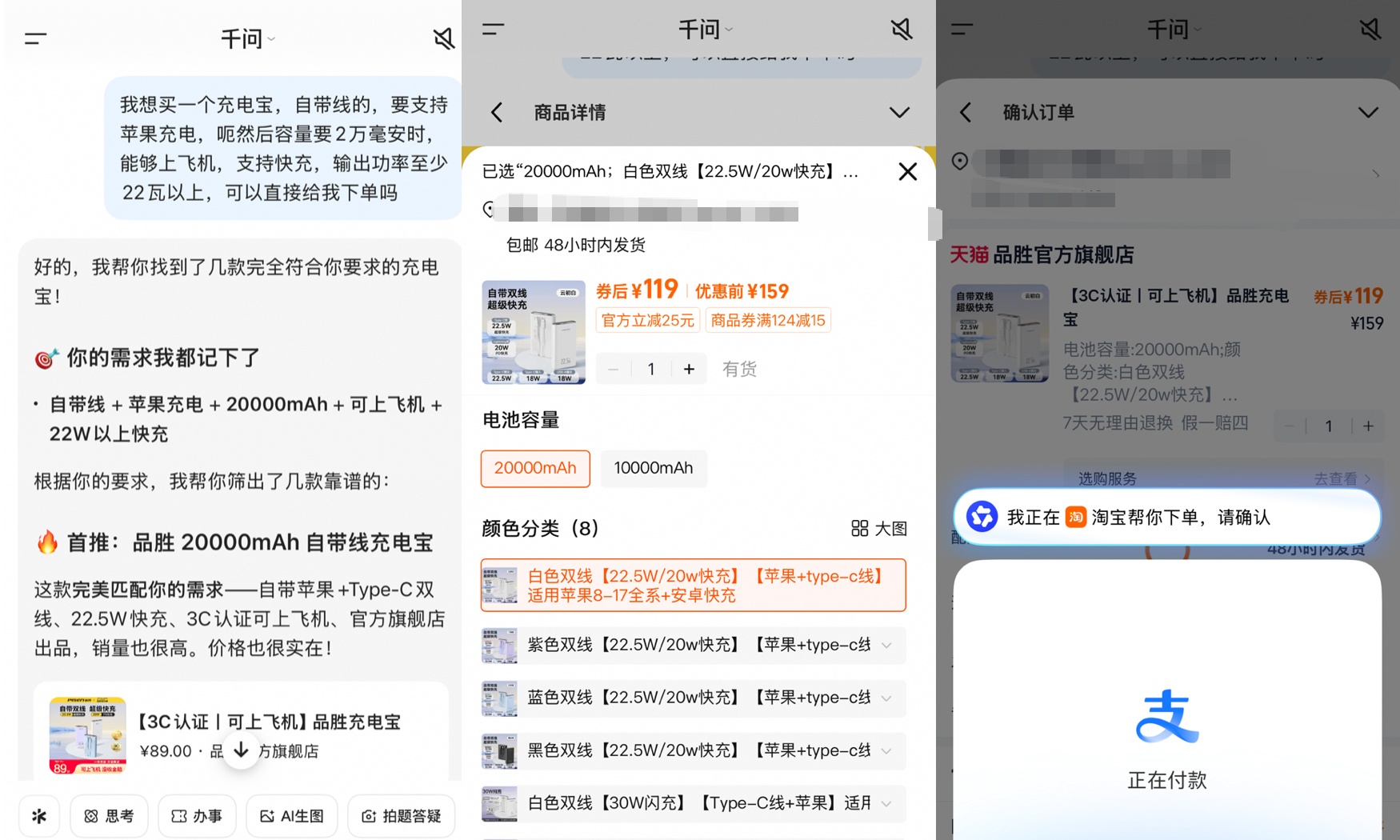Screen dimensions: 1400x840
Task: Expand the 黑色双线 option text chevron
Action: (887, 750)
